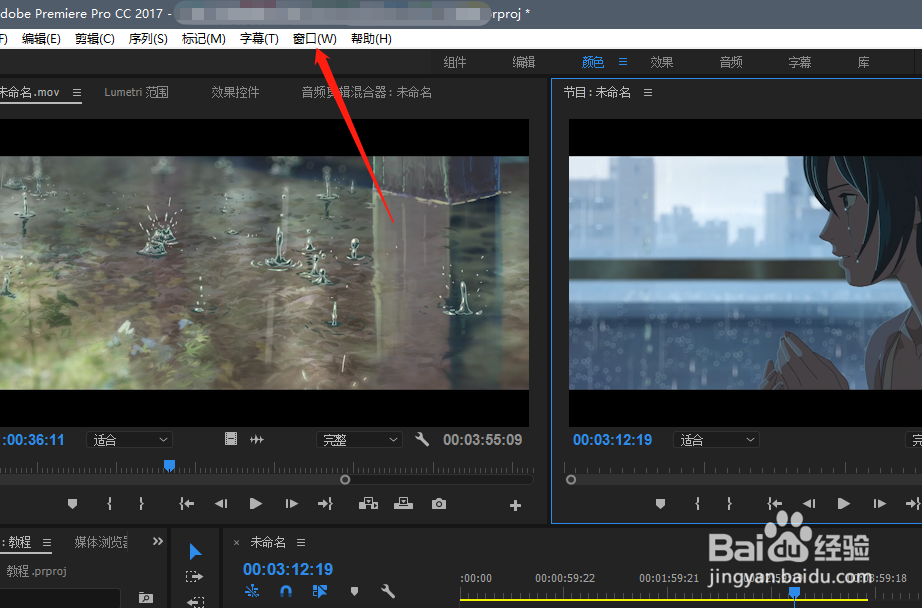
Task: Step forward one frame in Program monitor
Action: [879, 504]
